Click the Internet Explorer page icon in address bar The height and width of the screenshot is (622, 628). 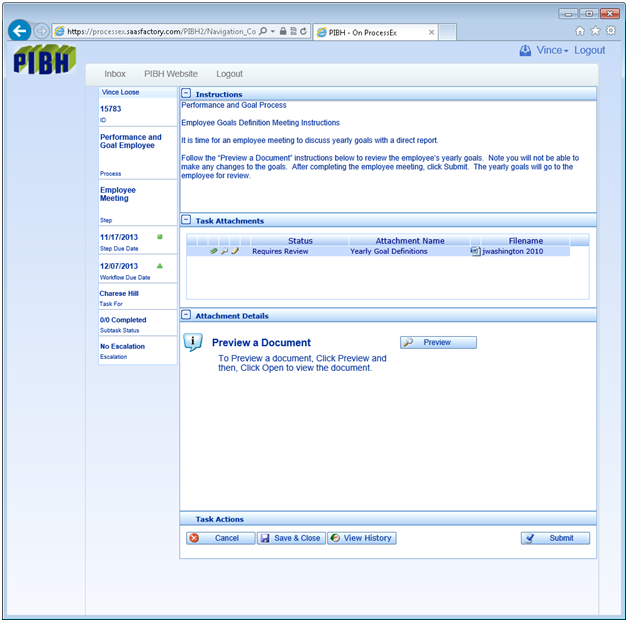[x=59, y=31]
